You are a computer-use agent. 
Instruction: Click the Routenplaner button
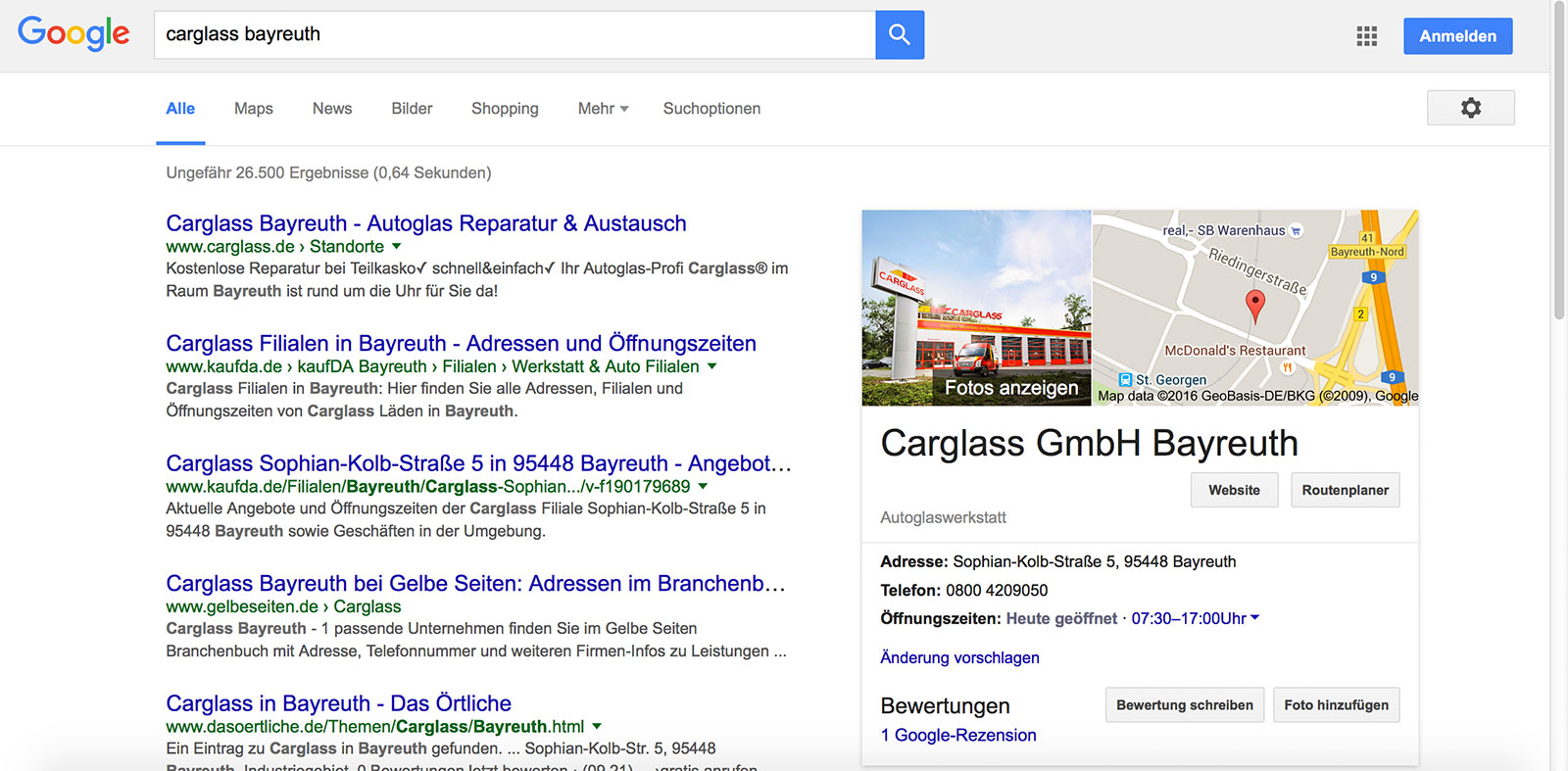click(x=1345, y=490)
